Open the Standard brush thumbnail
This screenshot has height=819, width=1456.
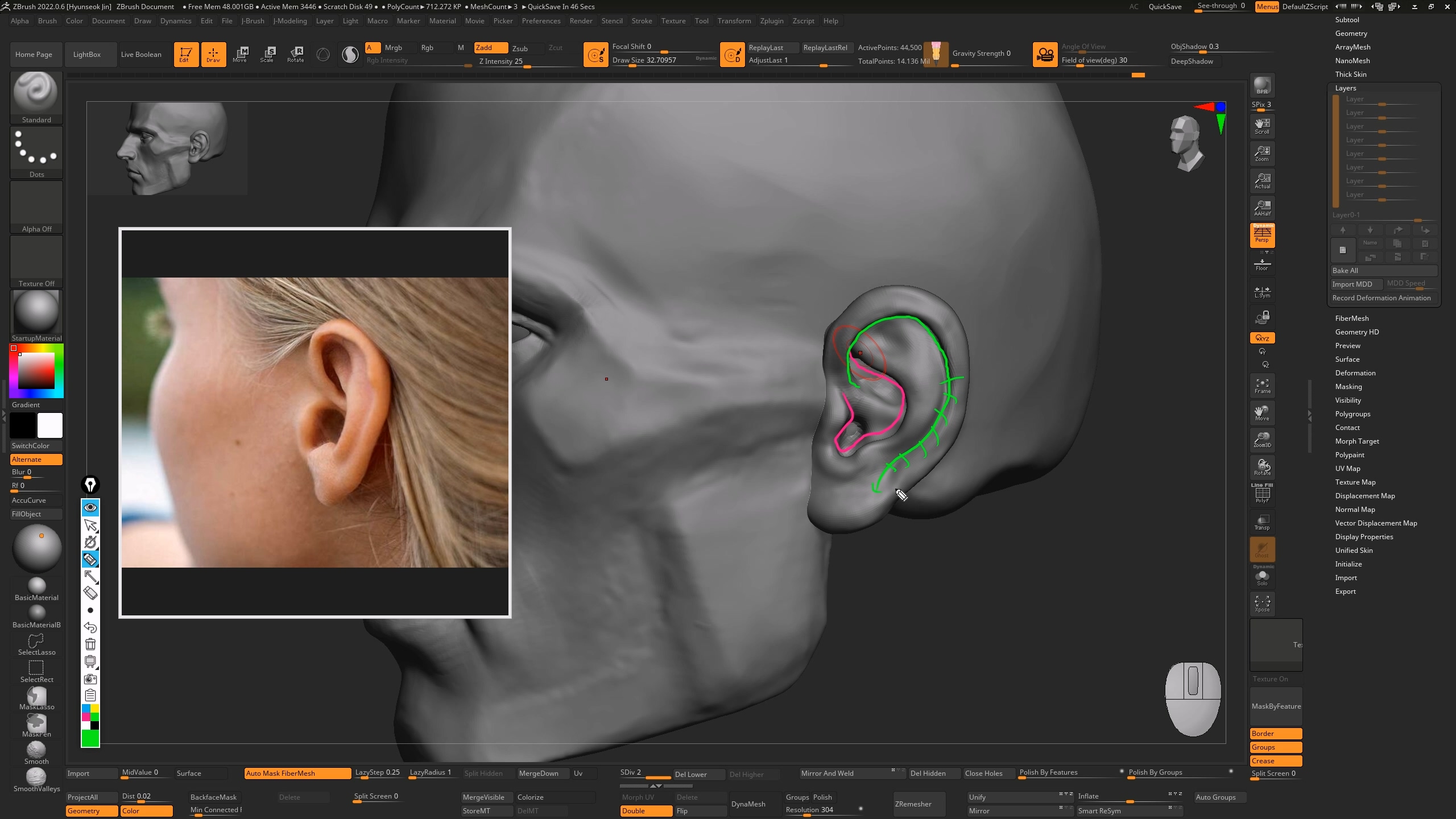[36, 94]
